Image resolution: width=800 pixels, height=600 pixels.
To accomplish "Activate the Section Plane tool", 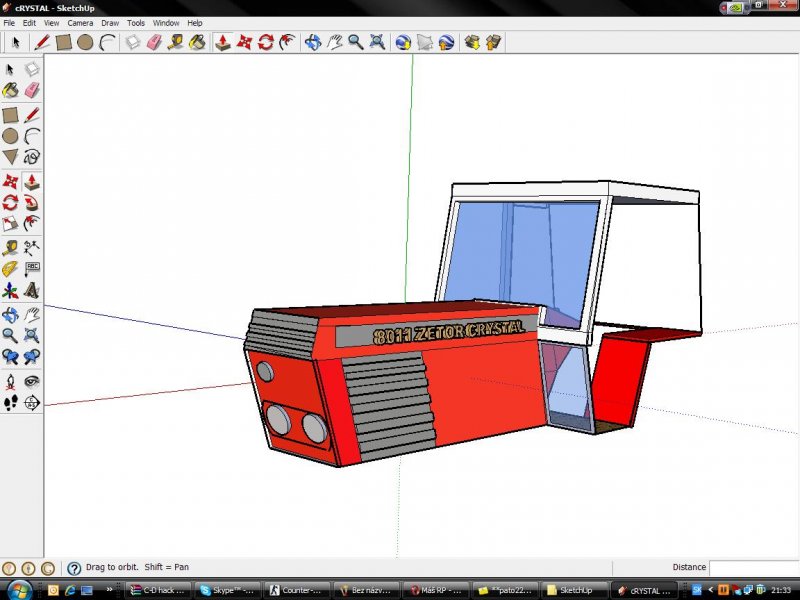I will 32,403.
